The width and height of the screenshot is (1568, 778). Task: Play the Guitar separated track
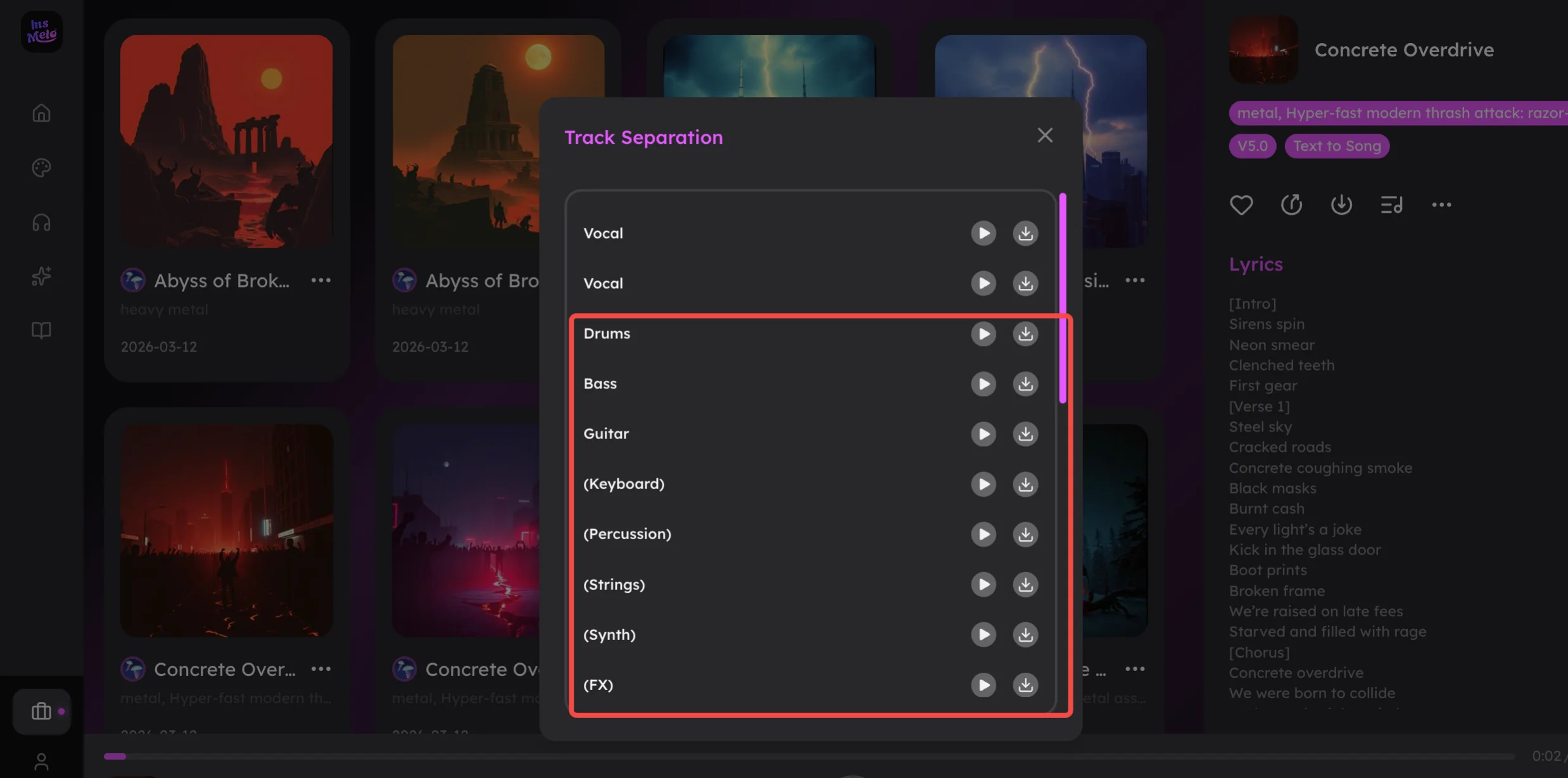click(983, 434)
